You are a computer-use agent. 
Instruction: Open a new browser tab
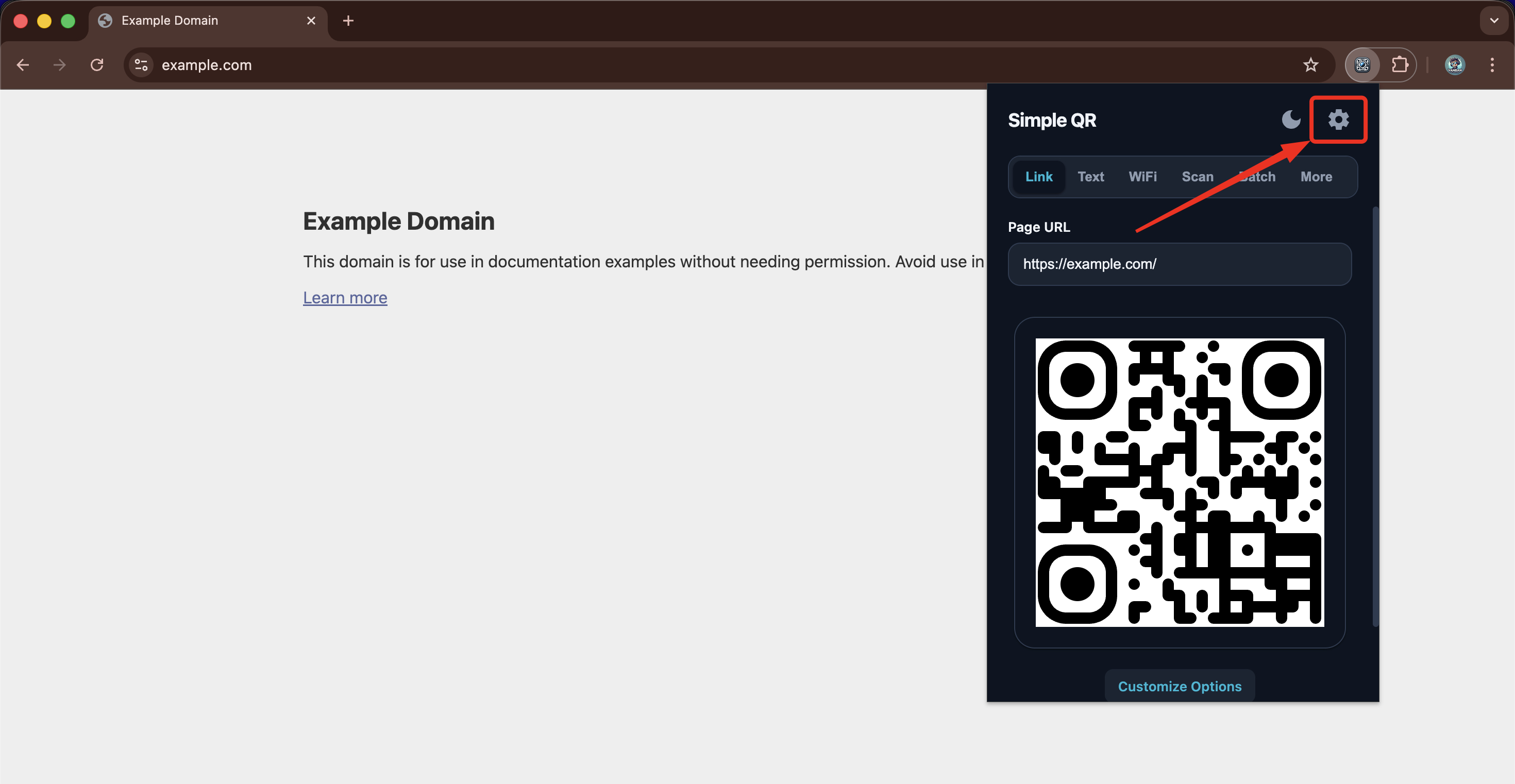point(348,21)
